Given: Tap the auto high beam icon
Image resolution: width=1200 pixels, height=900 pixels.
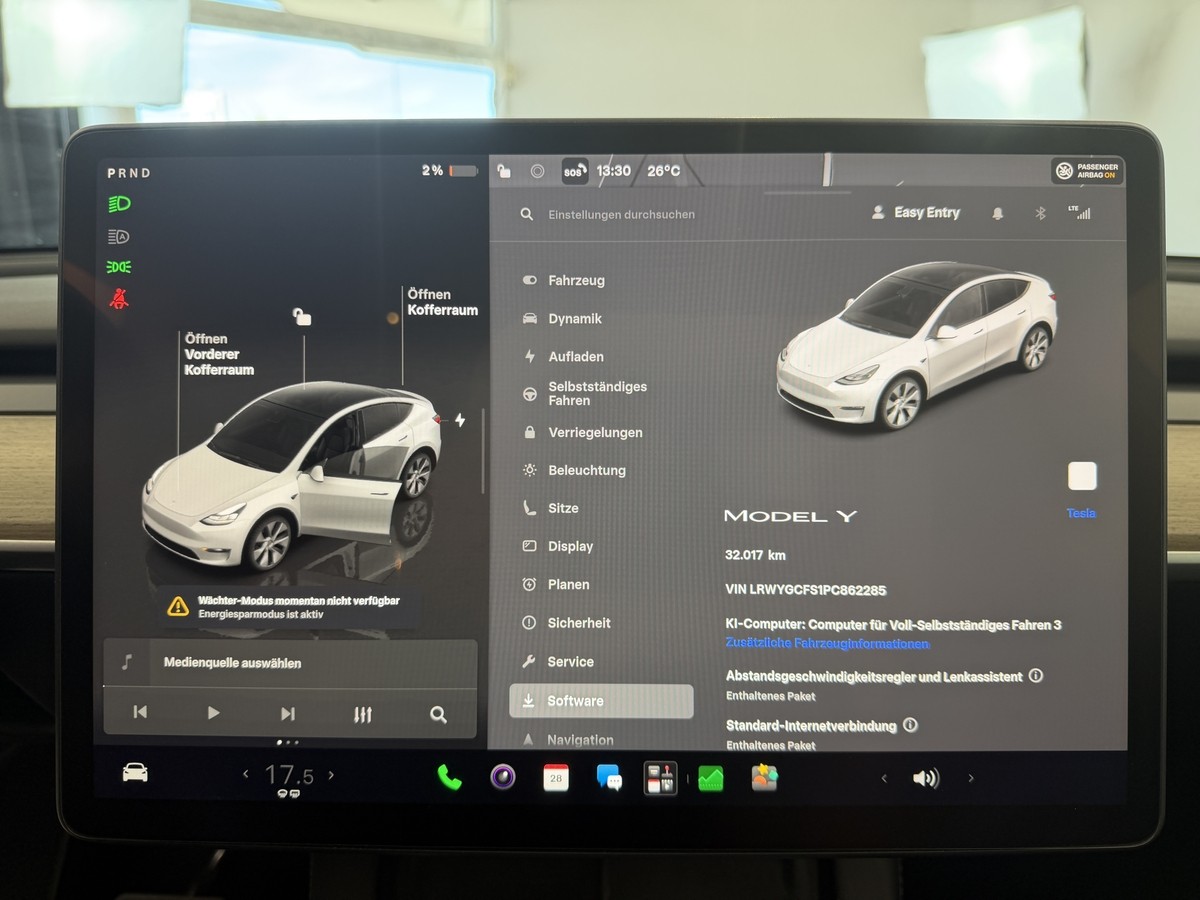Looking at the screenshot, I should pyautogui.click(x=119, y=237).
